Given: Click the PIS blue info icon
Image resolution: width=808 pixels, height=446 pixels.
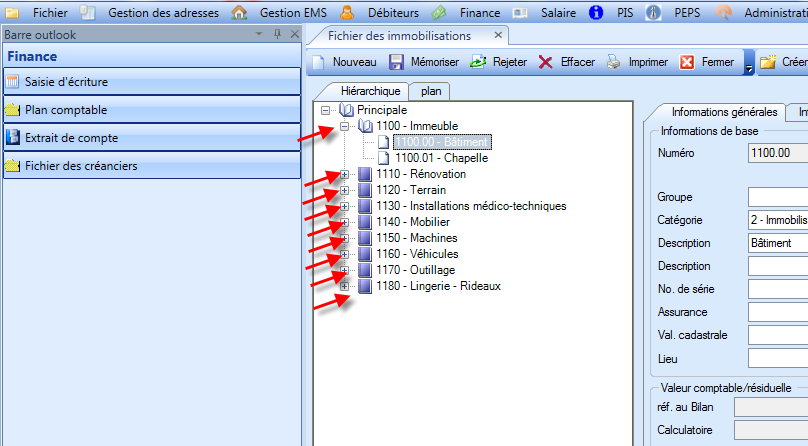Looking at the screenshot, I should (596, 12).
